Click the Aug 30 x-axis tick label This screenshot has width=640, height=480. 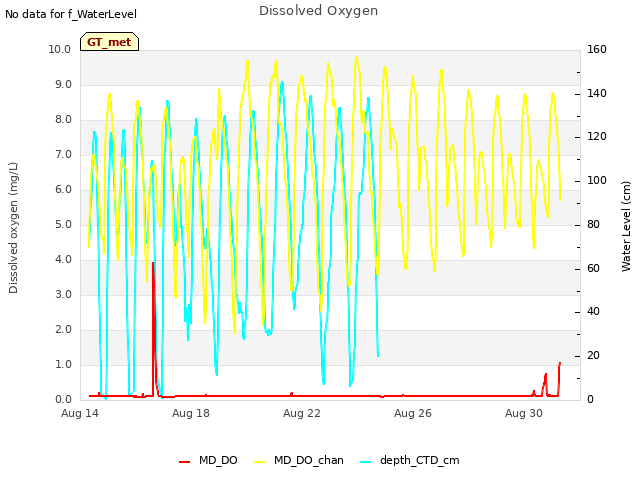pyautogui.click(x=524, y=413)
